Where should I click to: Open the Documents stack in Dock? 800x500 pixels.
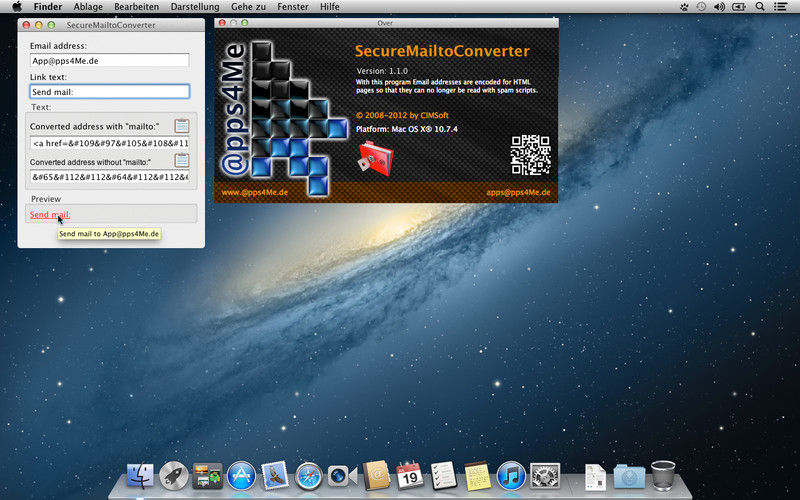point(595,477)
